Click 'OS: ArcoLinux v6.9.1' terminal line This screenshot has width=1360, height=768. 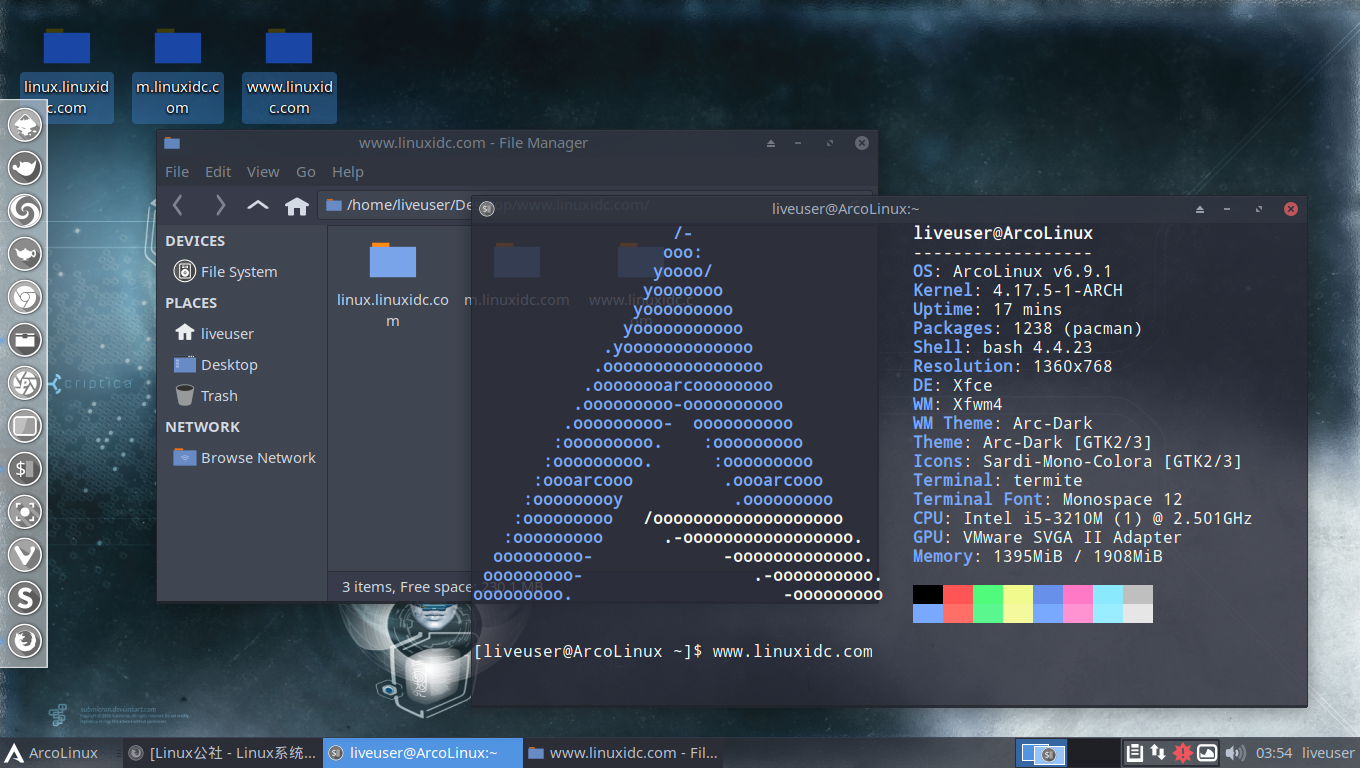pyautogui.click(x=1012, y=272)
